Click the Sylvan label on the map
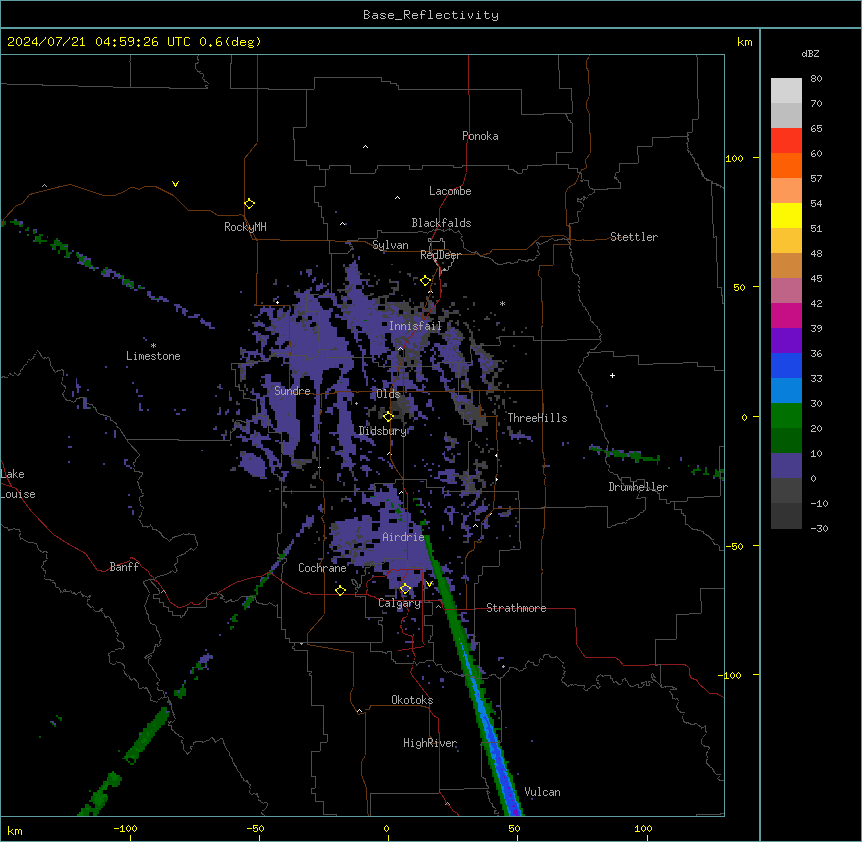The height and width of the screenshot is (842, 862). click(390, 245)
